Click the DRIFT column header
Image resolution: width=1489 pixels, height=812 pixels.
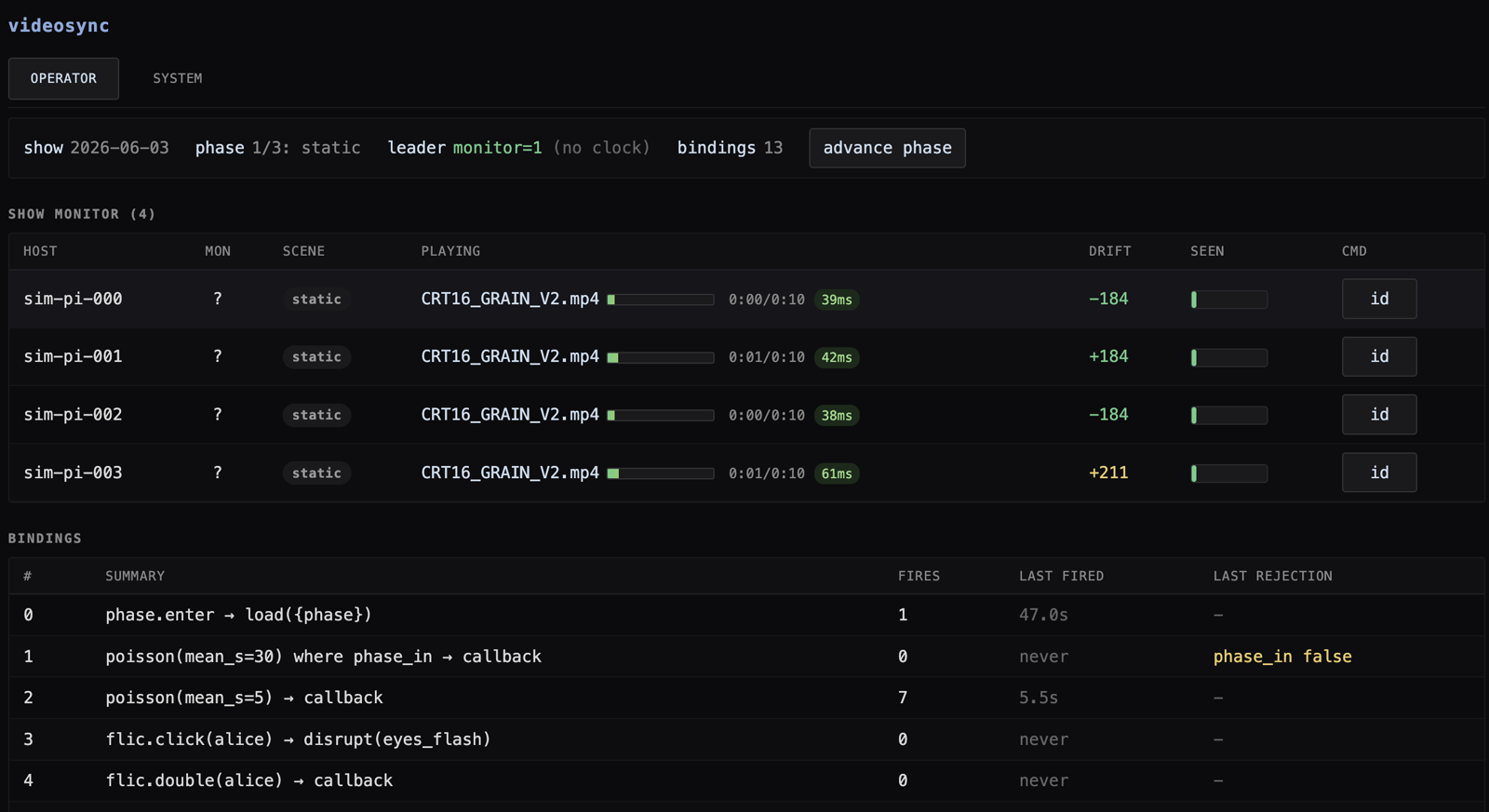coord(1110,251)
